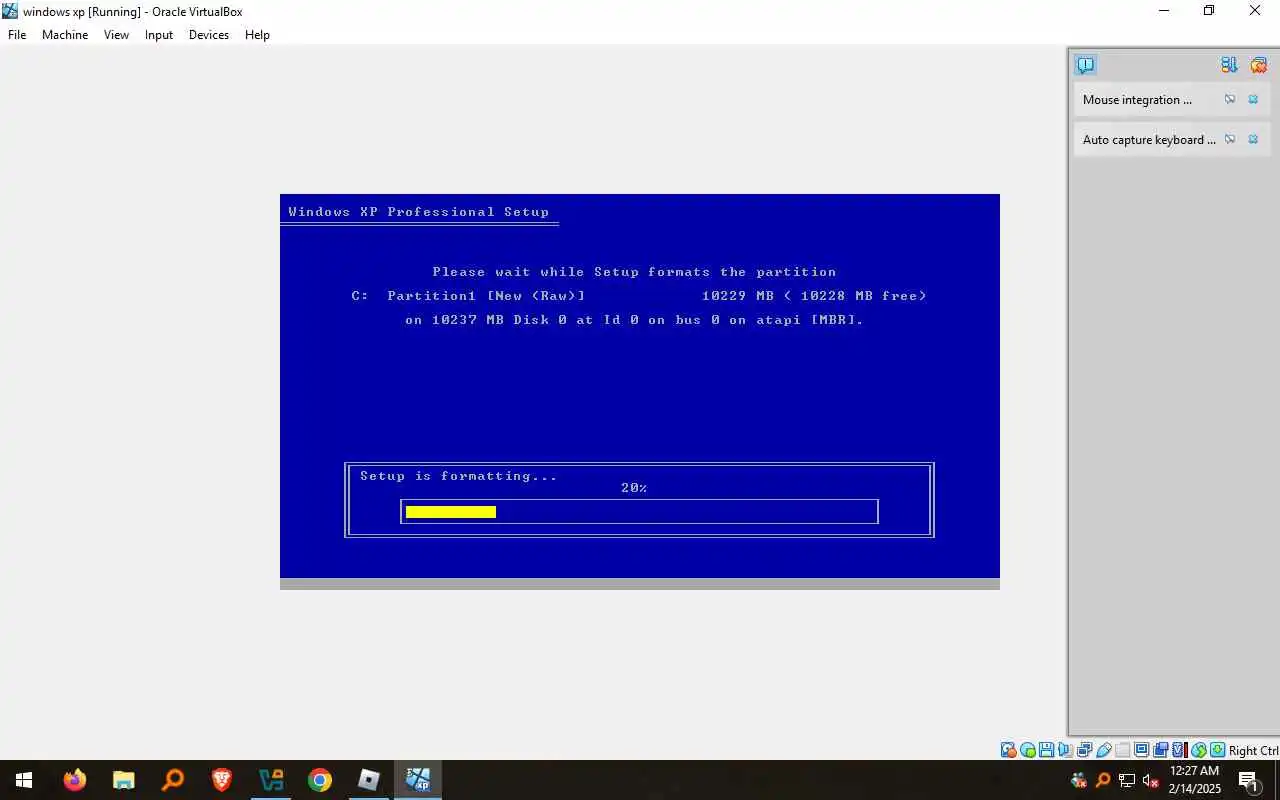
Task: Dismiss the Auto capture keyboard notification
Action: point(1253,140)
